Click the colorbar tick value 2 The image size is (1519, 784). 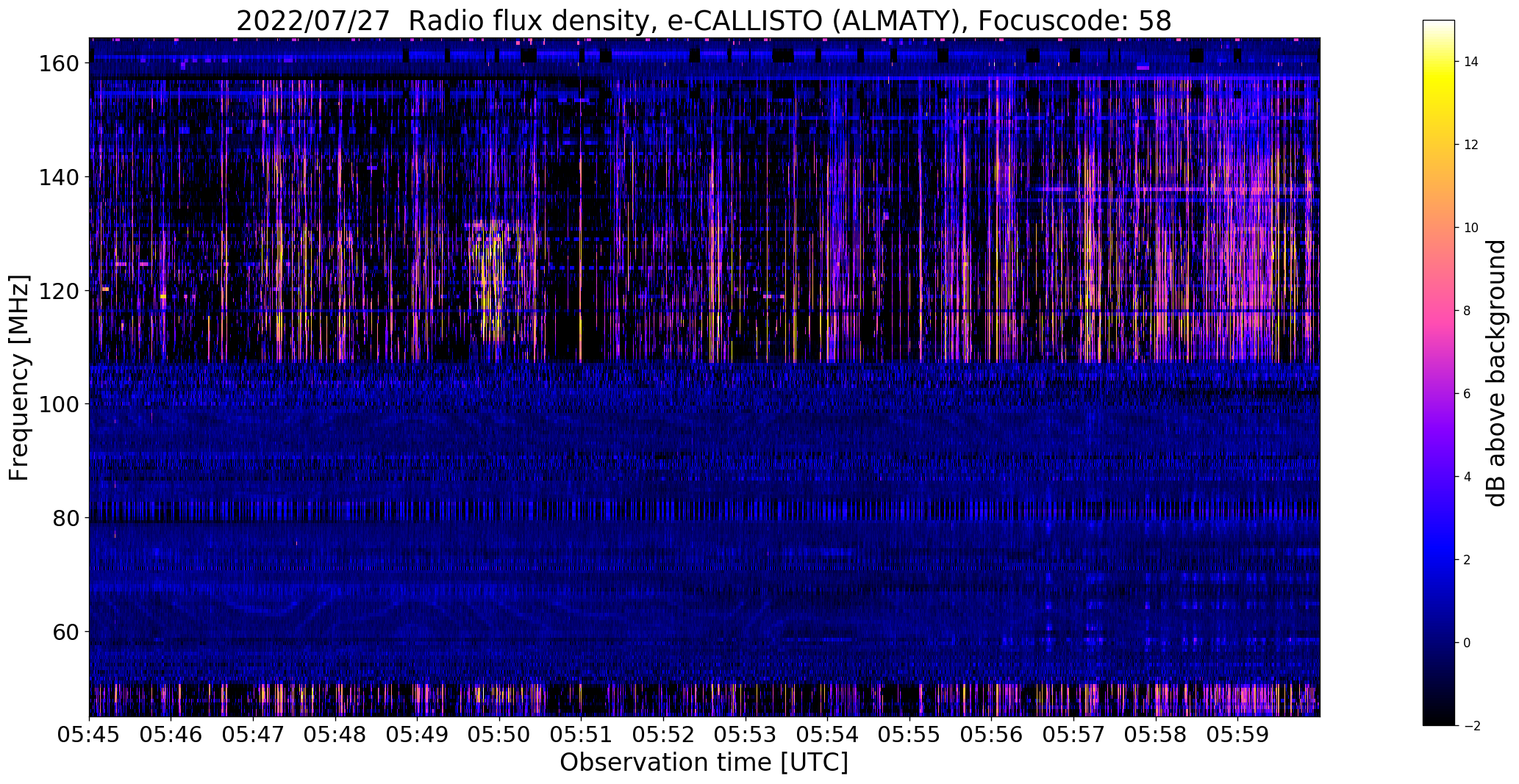click(1468, 561)
